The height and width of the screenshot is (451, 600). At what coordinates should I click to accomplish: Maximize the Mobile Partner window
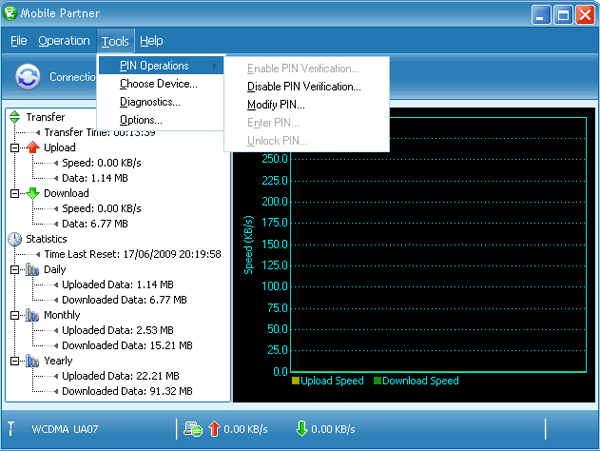[x=563, y=15]
